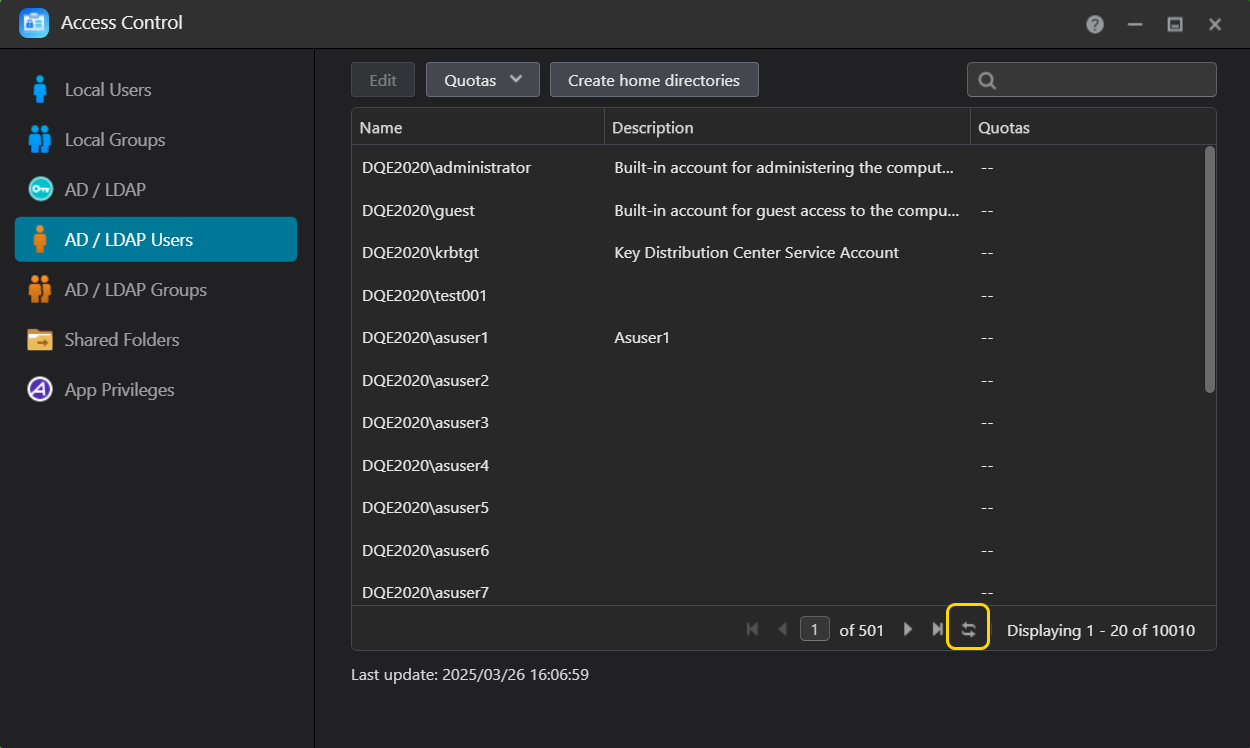Refresh the user list

pyautogui.click(x=968, y=629)
